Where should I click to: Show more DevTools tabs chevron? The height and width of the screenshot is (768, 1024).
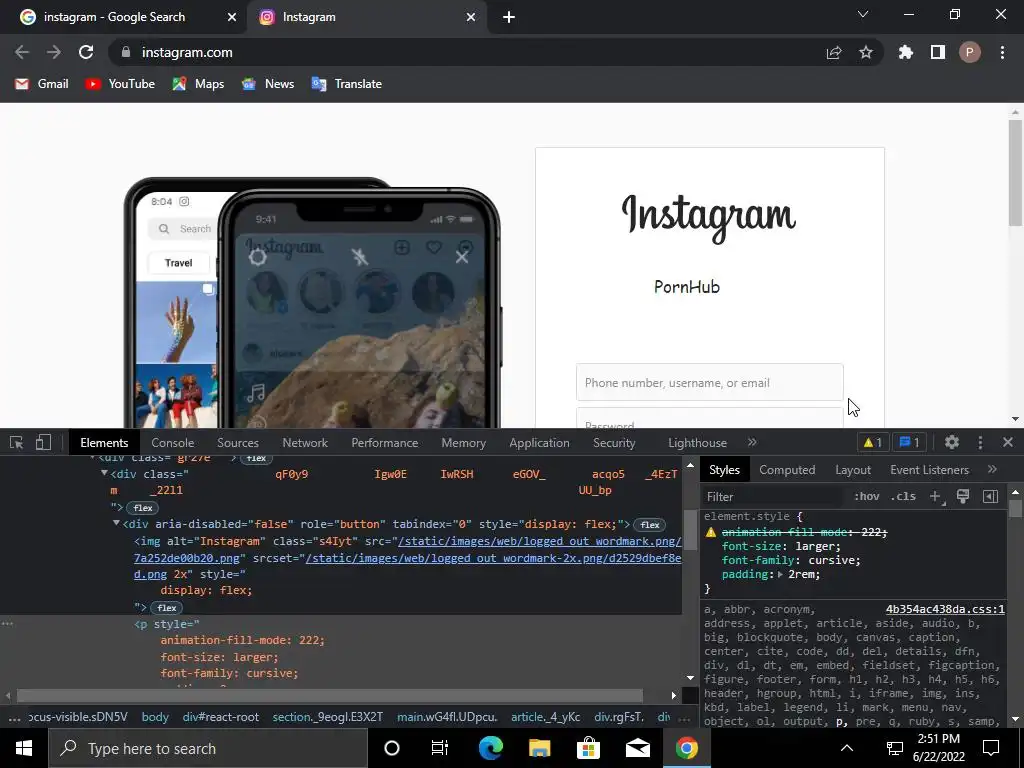752,442
